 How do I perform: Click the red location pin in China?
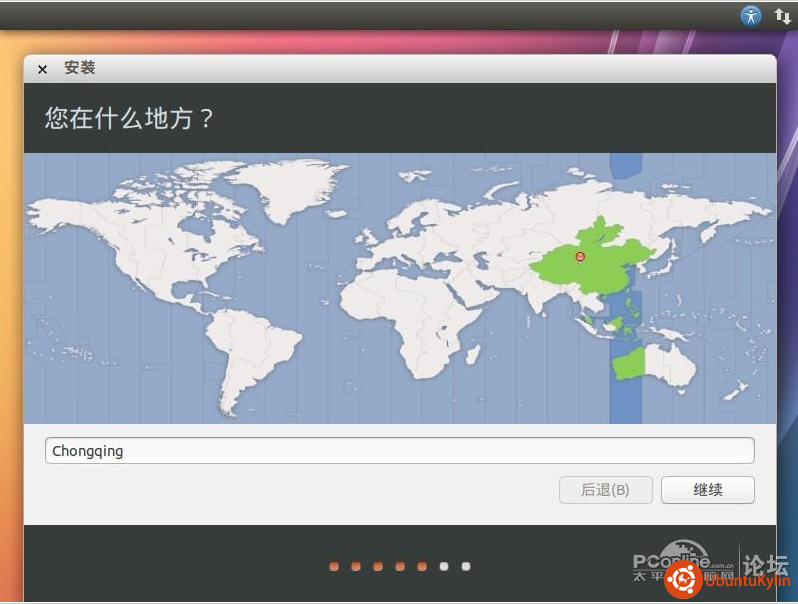[x=580, y=257]
